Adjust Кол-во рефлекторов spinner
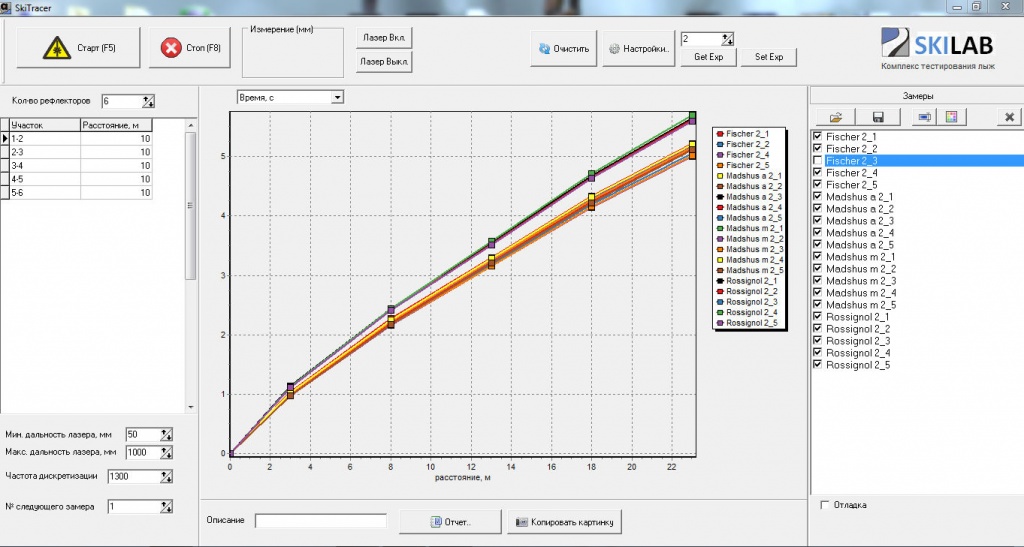The image size is (1024, 547). tap(148, 101)
